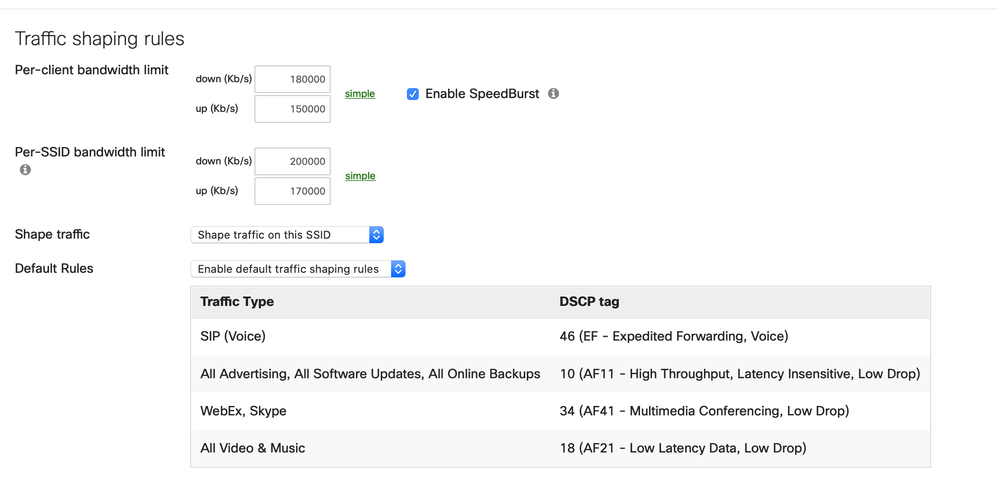
Task: Focus the per-SSID down field showing 200000
Action: [x=292, y=162]
